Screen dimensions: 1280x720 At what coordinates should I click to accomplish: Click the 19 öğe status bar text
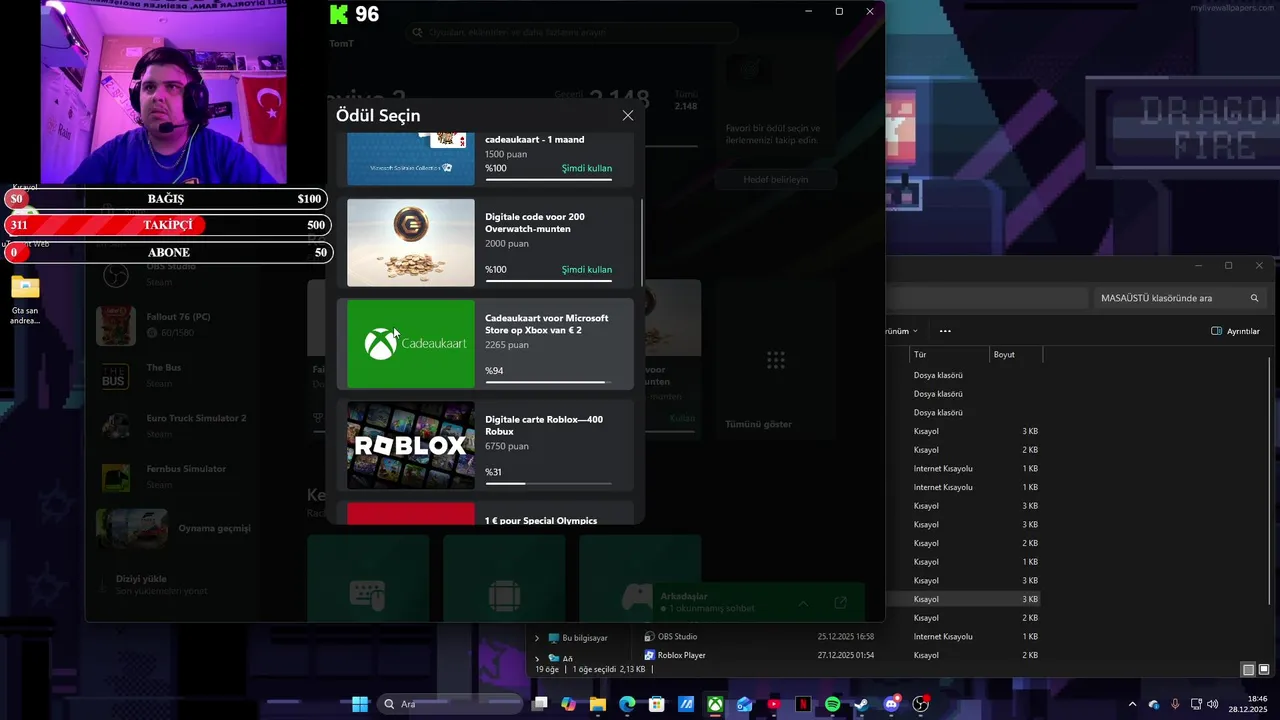click(547, 670)
